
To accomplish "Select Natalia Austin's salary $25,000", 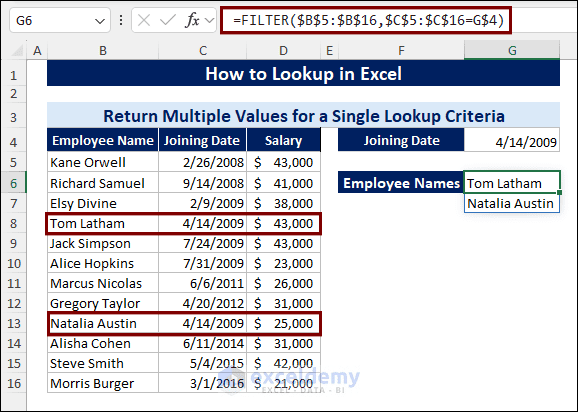I will pos(283,323).
